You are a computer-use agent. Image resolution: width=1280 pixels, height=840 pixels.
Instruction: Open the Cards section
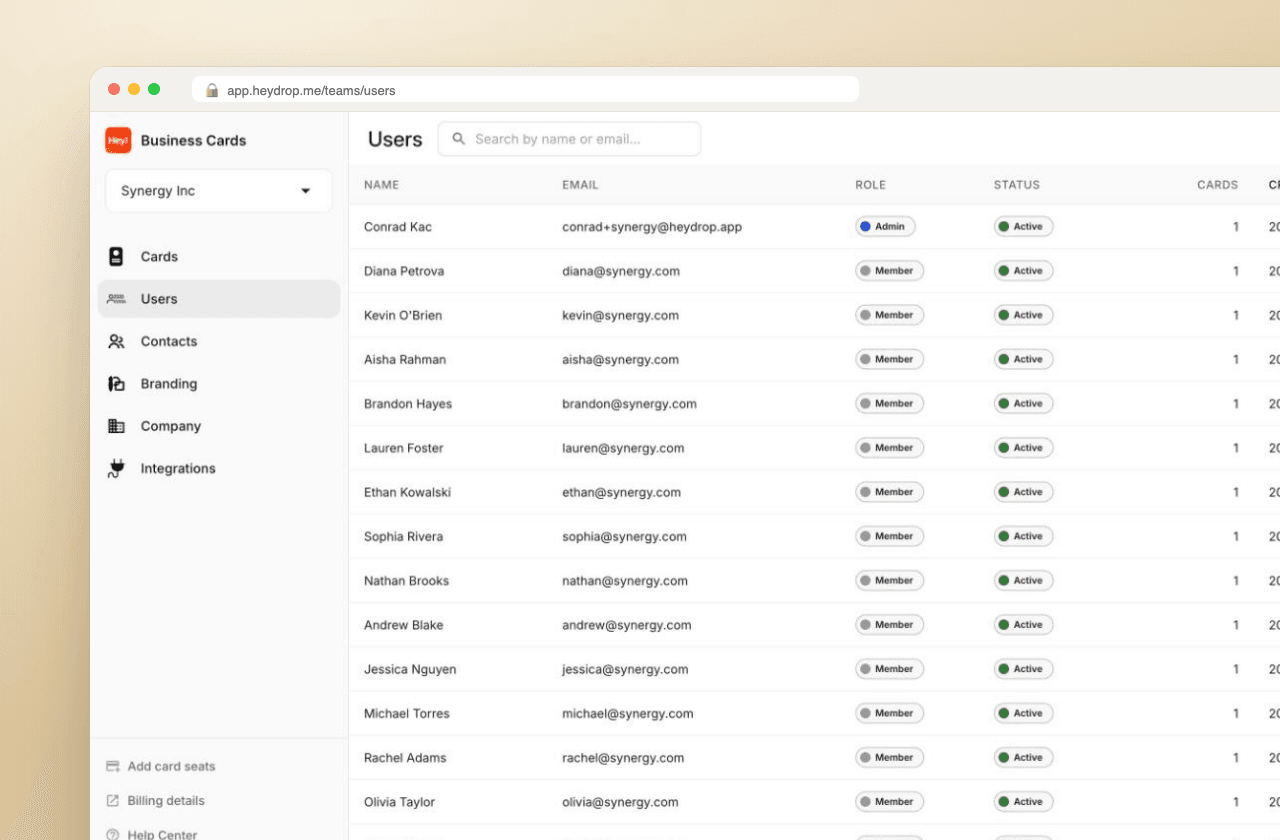219,257
